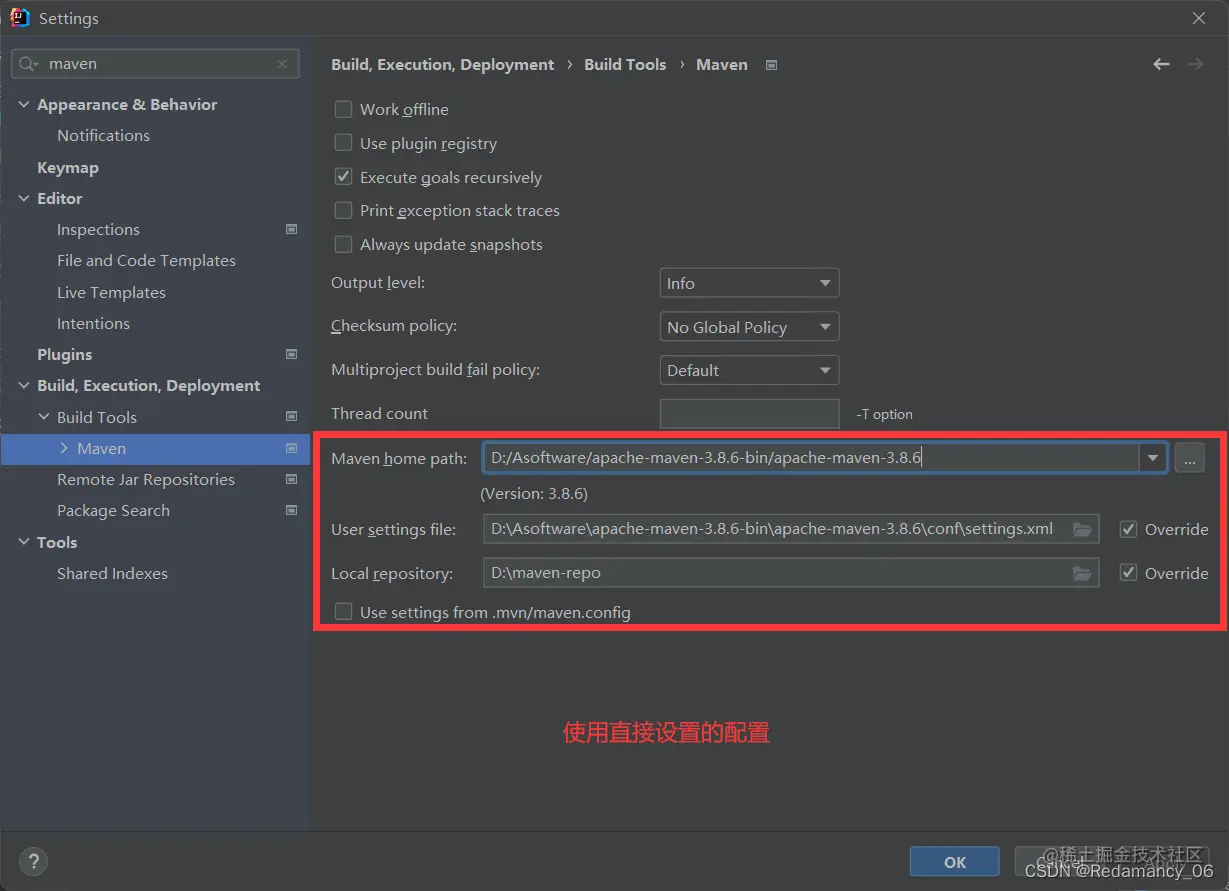Focus the settings search box

pos(155,63)
